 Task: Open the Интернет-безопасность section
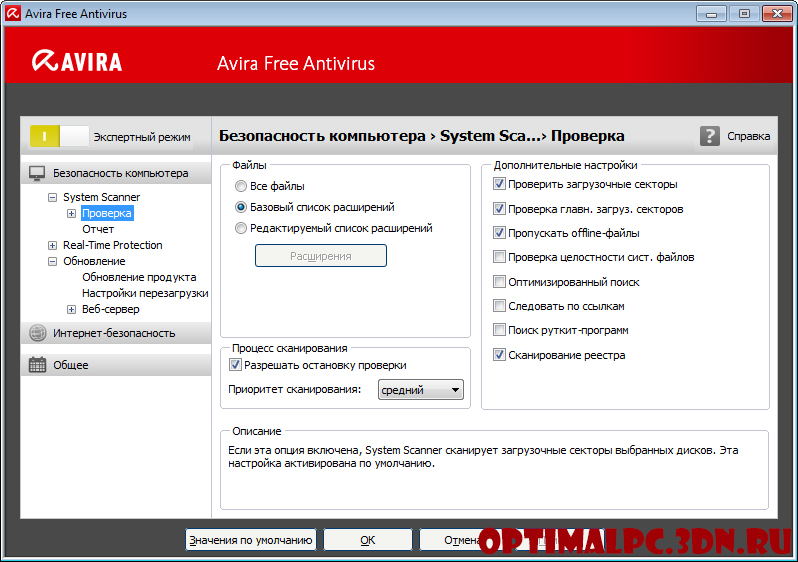(116, 333)
